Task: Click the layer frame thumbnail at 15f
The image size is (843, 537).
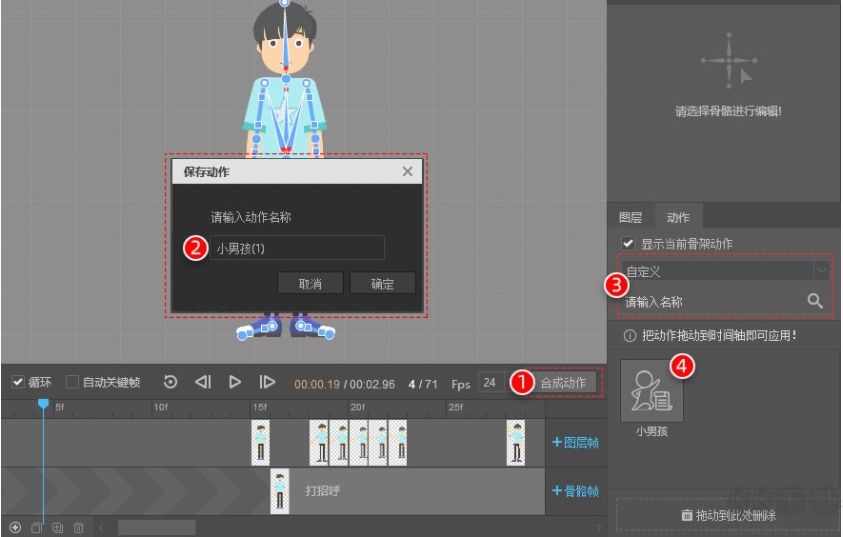Action: click(261, 443)
